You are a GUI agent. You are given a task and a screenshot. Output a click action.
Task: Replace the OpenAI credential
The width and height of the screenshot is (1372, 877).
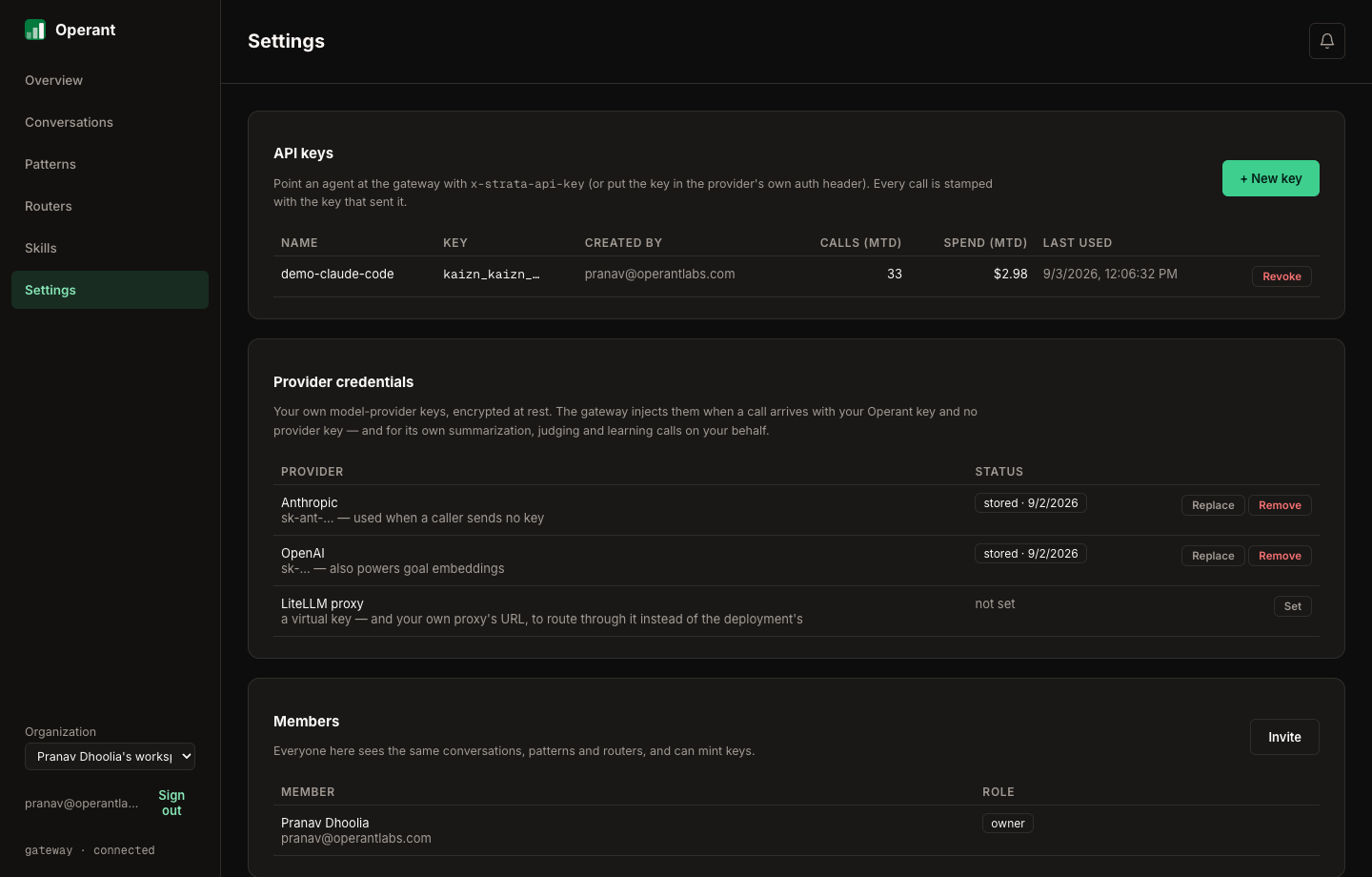click(1213, 556)
